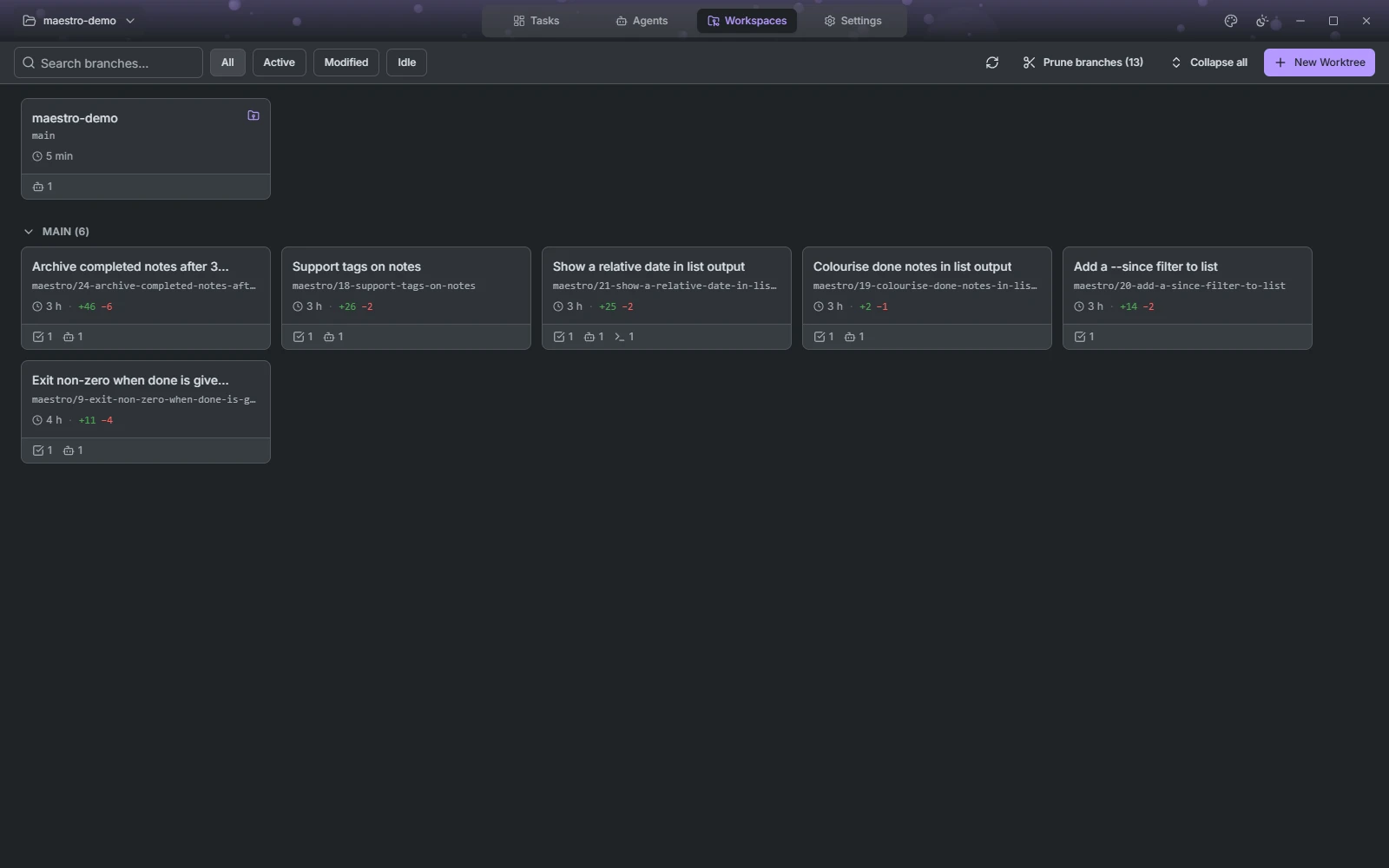Toggle the dark mode moon icon
This screenshot has height=868, width=1389.
(x=1262, y=21)
